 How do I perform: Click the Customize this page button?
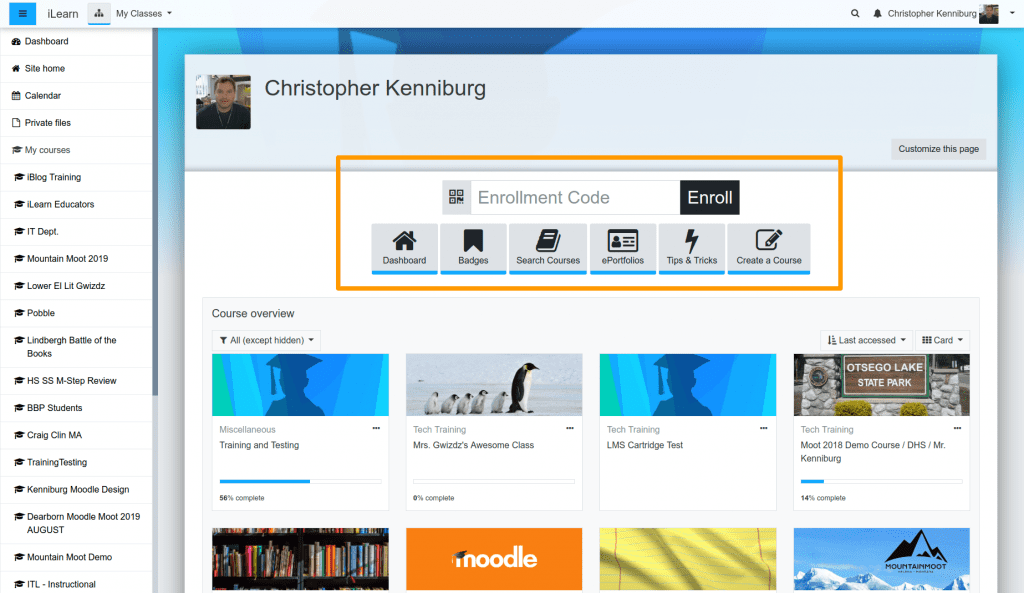coord(938,149)
